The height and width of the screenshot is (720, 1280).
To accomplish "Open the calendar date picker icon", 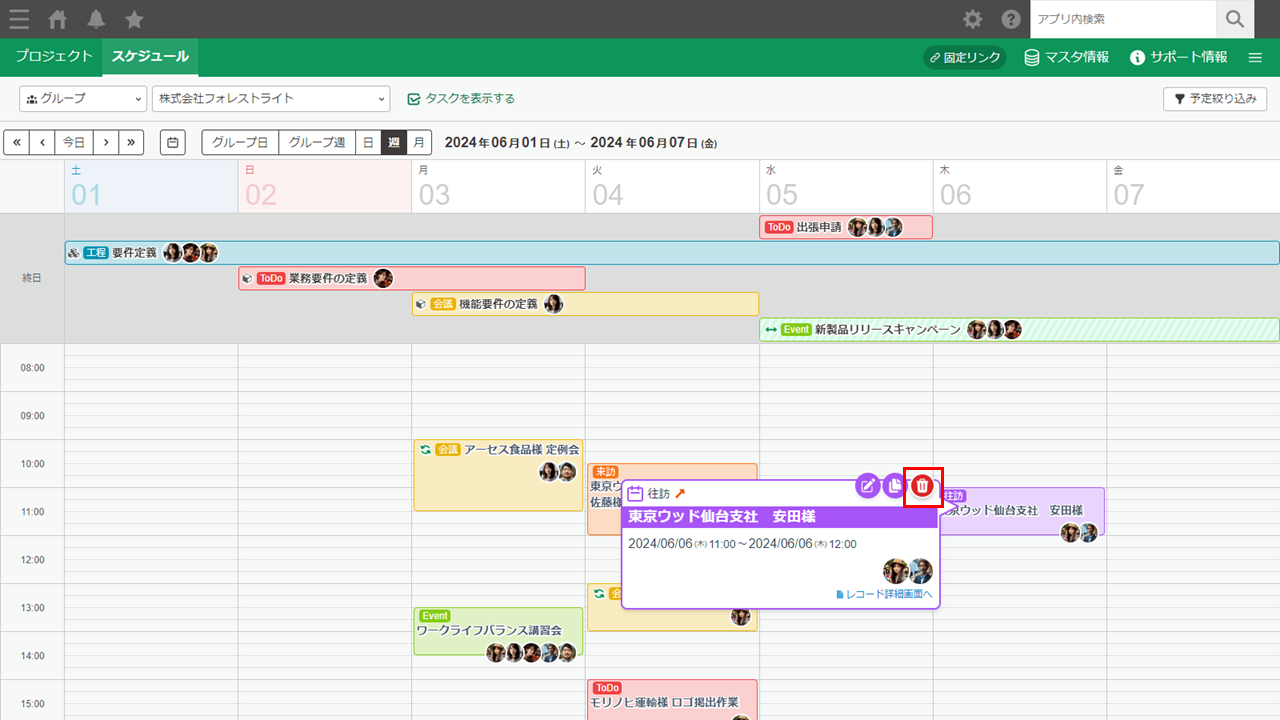I will click(x=173, y=142).
